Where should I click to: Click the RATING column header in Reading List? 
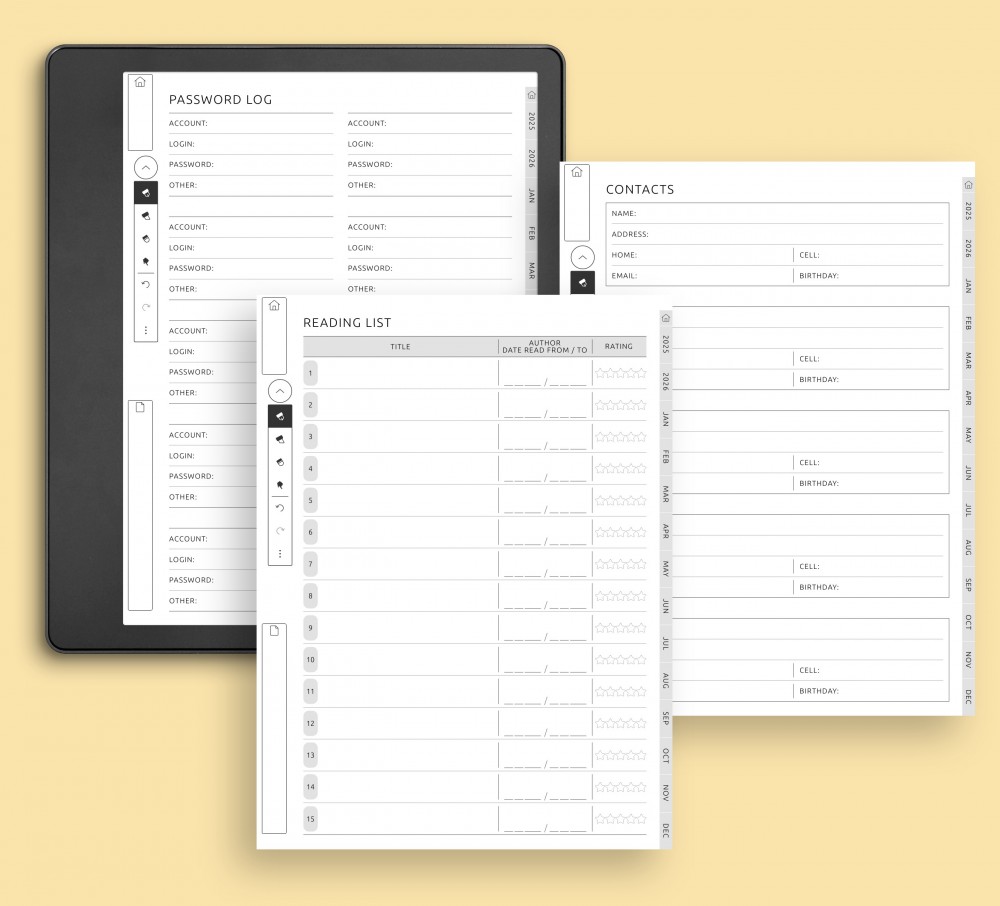(x=619, y=346)
